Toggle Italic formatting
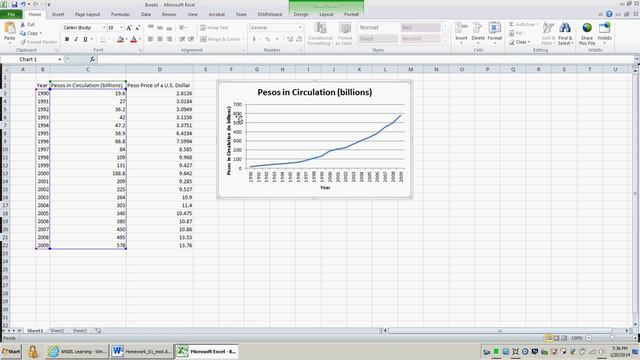The height and width of the screenshot is (360, 640). [x=76, y=39]
